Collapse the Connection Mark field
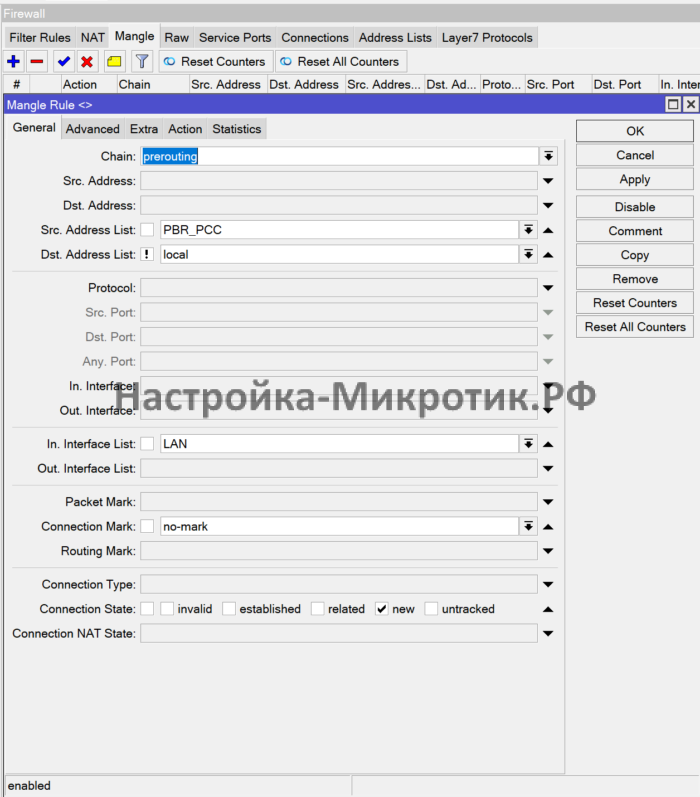700x797 pixels. coord(548,527)
